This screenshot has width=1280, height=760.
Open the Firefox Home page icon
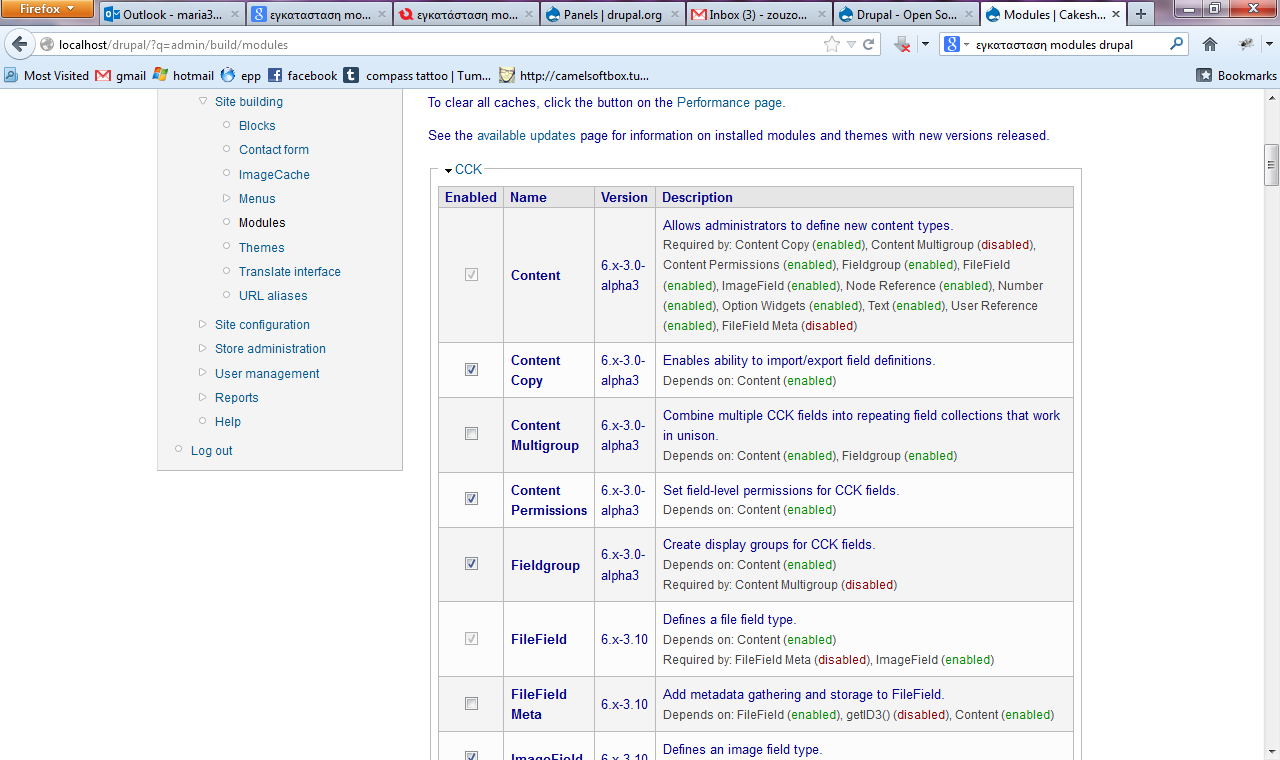point(1210,44)
